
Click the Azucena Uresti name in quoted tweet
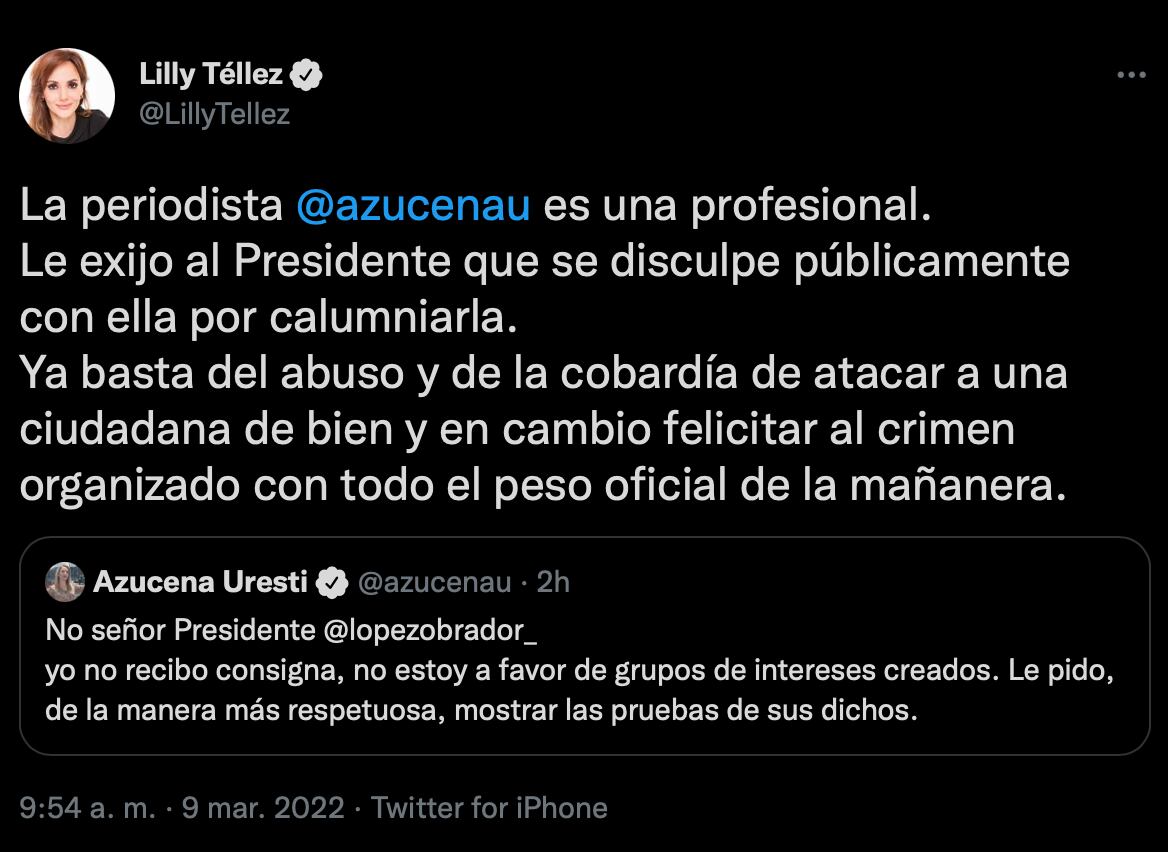(x=199, y=582)
